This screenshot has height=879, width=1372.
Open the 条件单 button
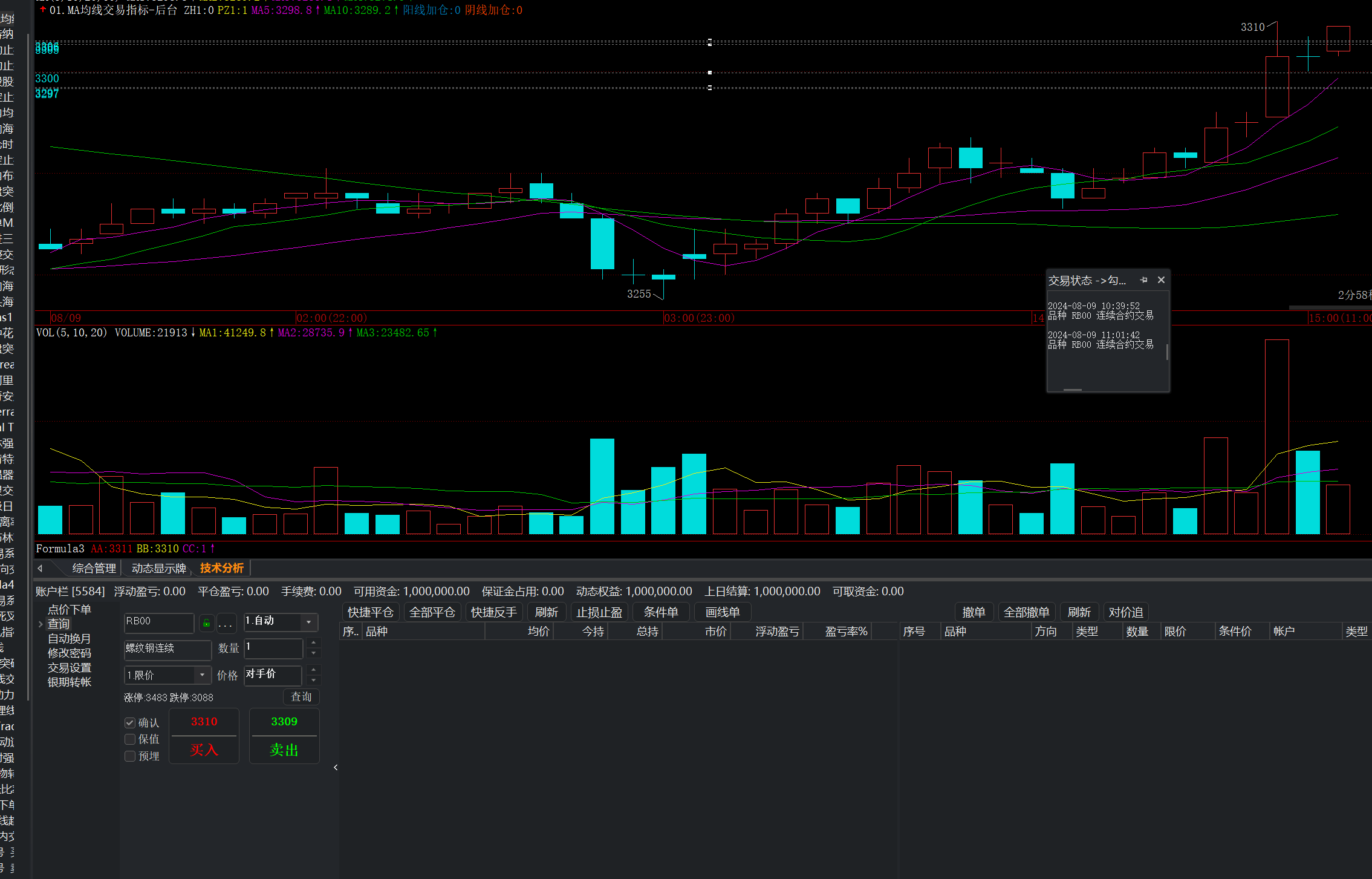coord(661,612)
